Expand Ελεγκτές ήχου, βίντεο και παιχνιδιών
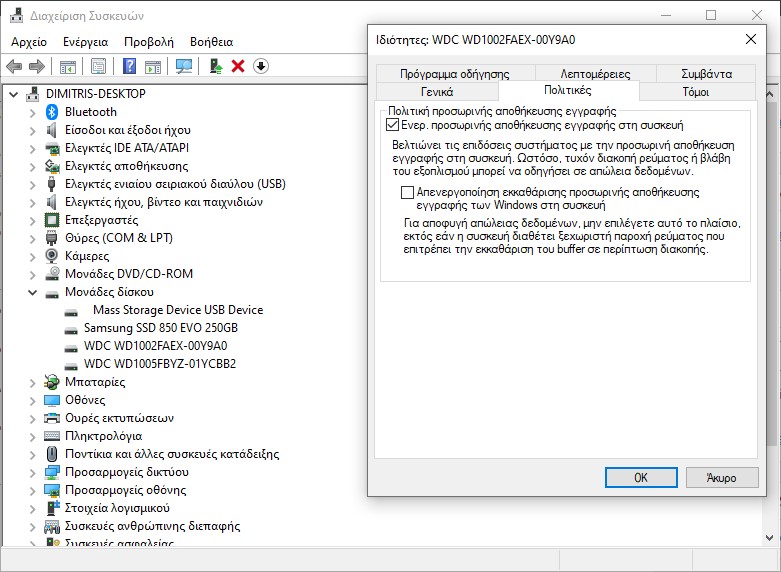This screenshot has height=572, width=781. pos(32,202)
